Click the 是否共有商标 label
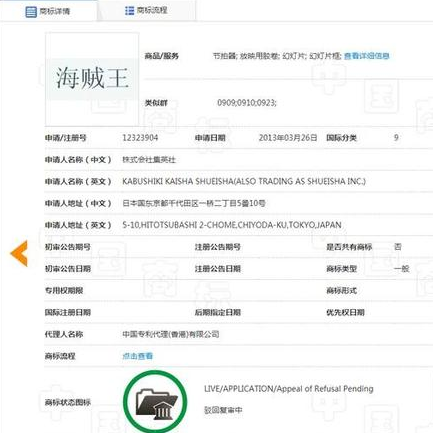This screenshot has height=433, width=433. [x=349, y=247]
